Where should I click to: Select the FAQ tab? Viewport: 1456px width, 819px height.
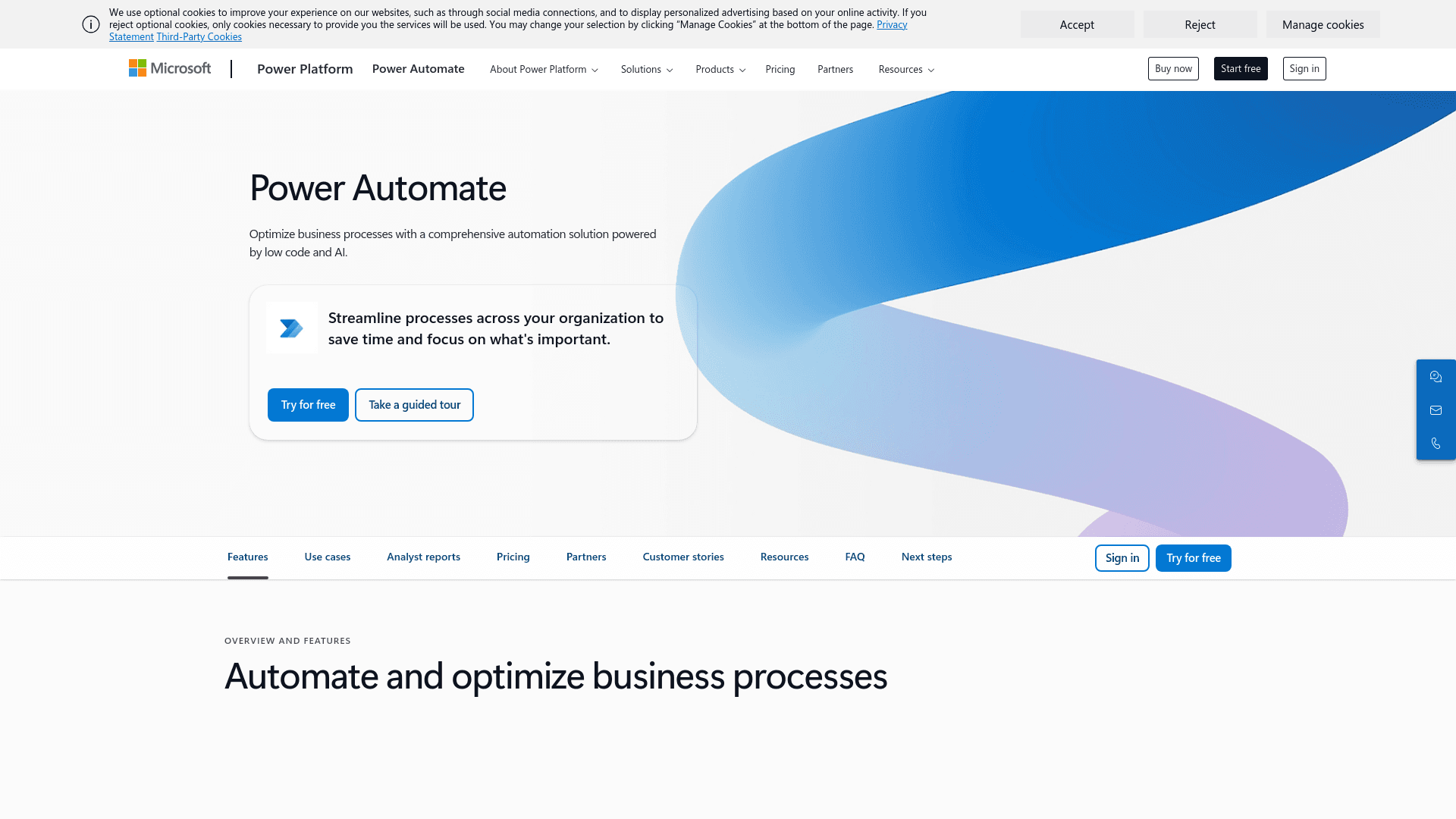click(x=855, y=557)
